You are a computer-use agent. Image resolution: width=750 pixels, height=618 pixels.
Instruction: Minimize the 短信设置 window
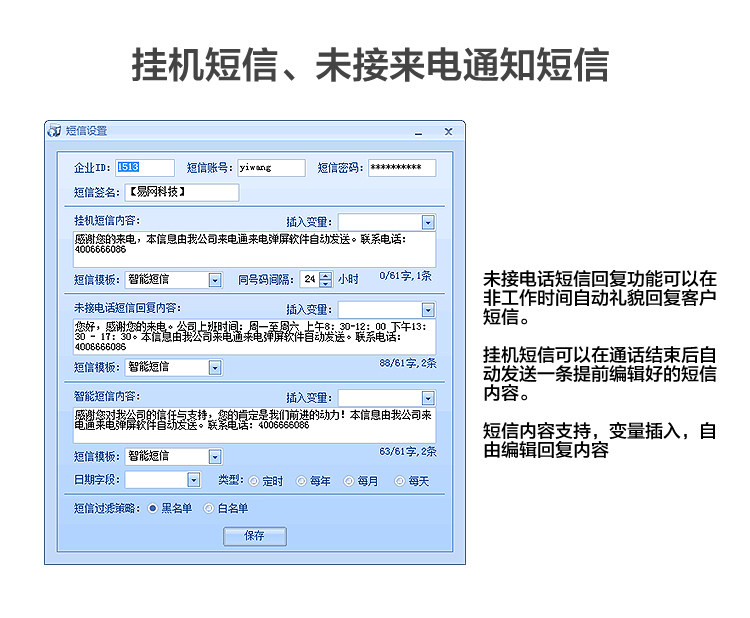click(419, 133)
